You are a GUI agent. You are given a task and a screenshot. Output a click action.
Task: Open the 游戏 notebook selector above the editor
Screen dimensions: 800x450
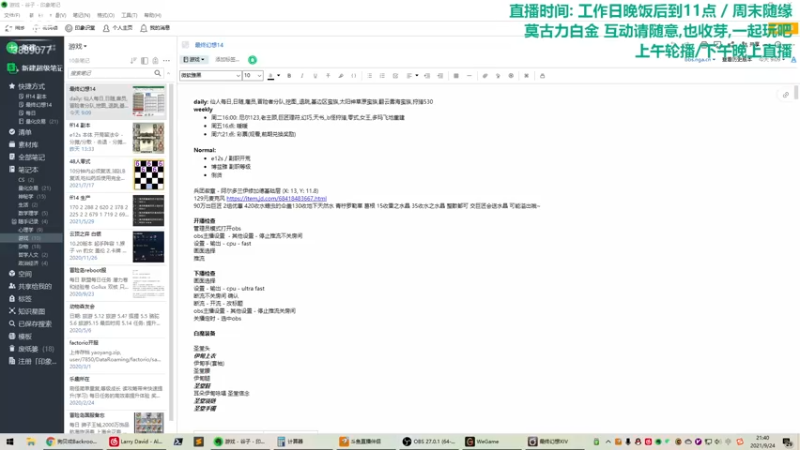194,60
